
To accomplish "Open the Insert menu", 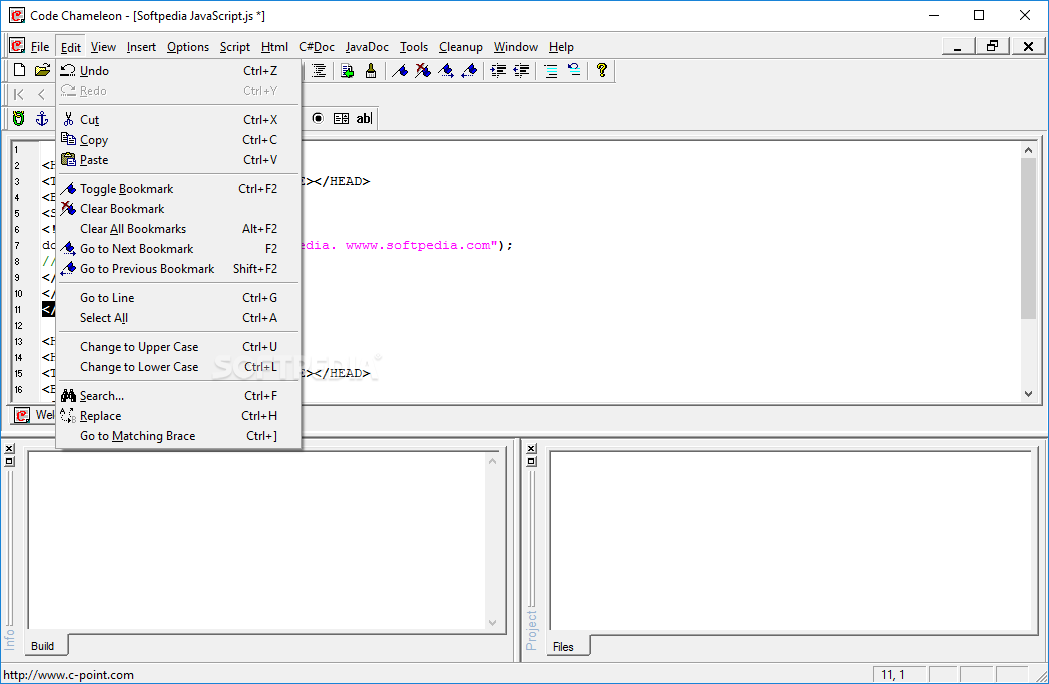I will [x=141, y=47].
